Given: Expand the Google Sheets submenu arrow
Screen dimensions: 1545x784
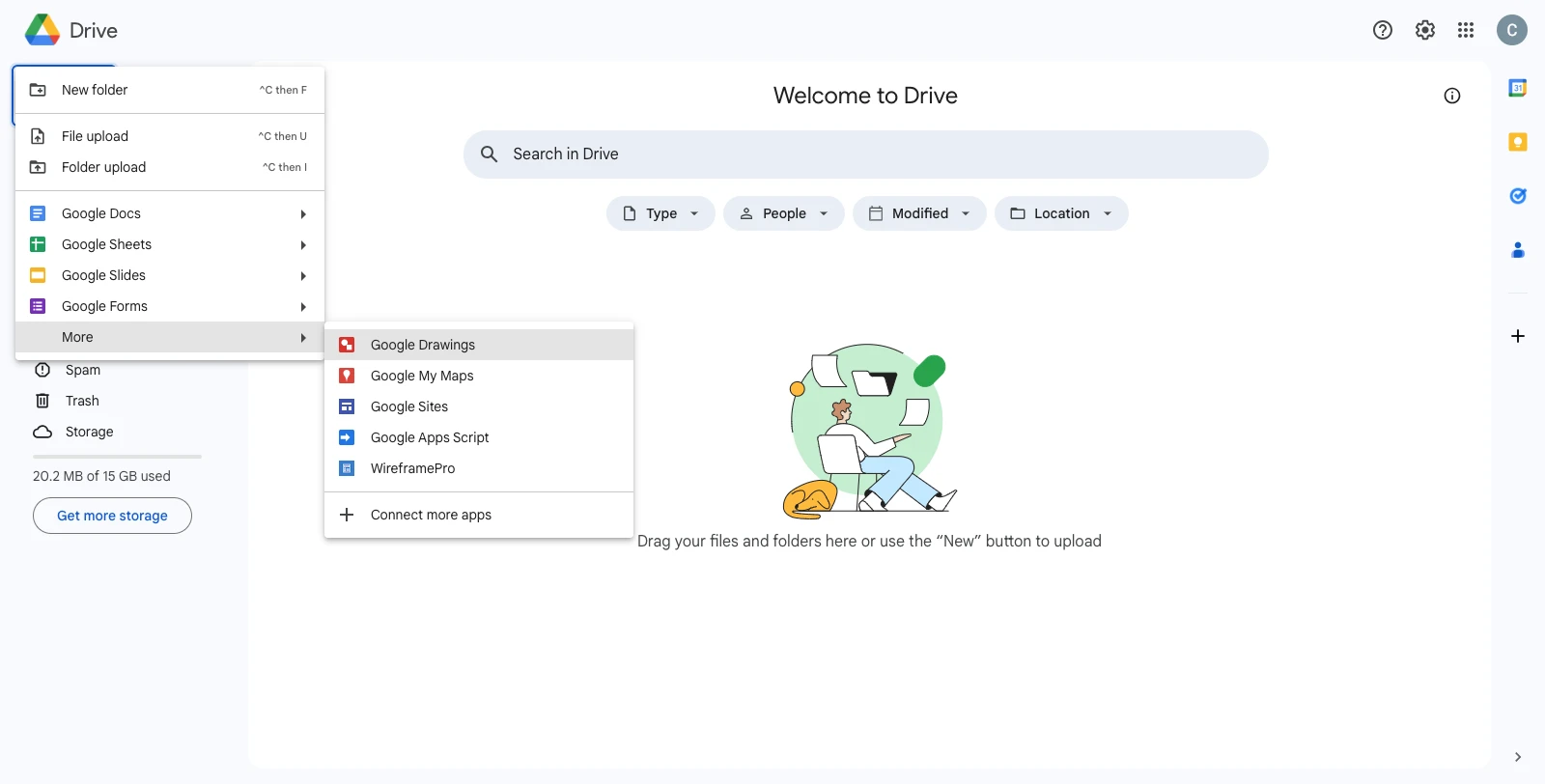Looking at the screenshot, I should coord(303,245).
